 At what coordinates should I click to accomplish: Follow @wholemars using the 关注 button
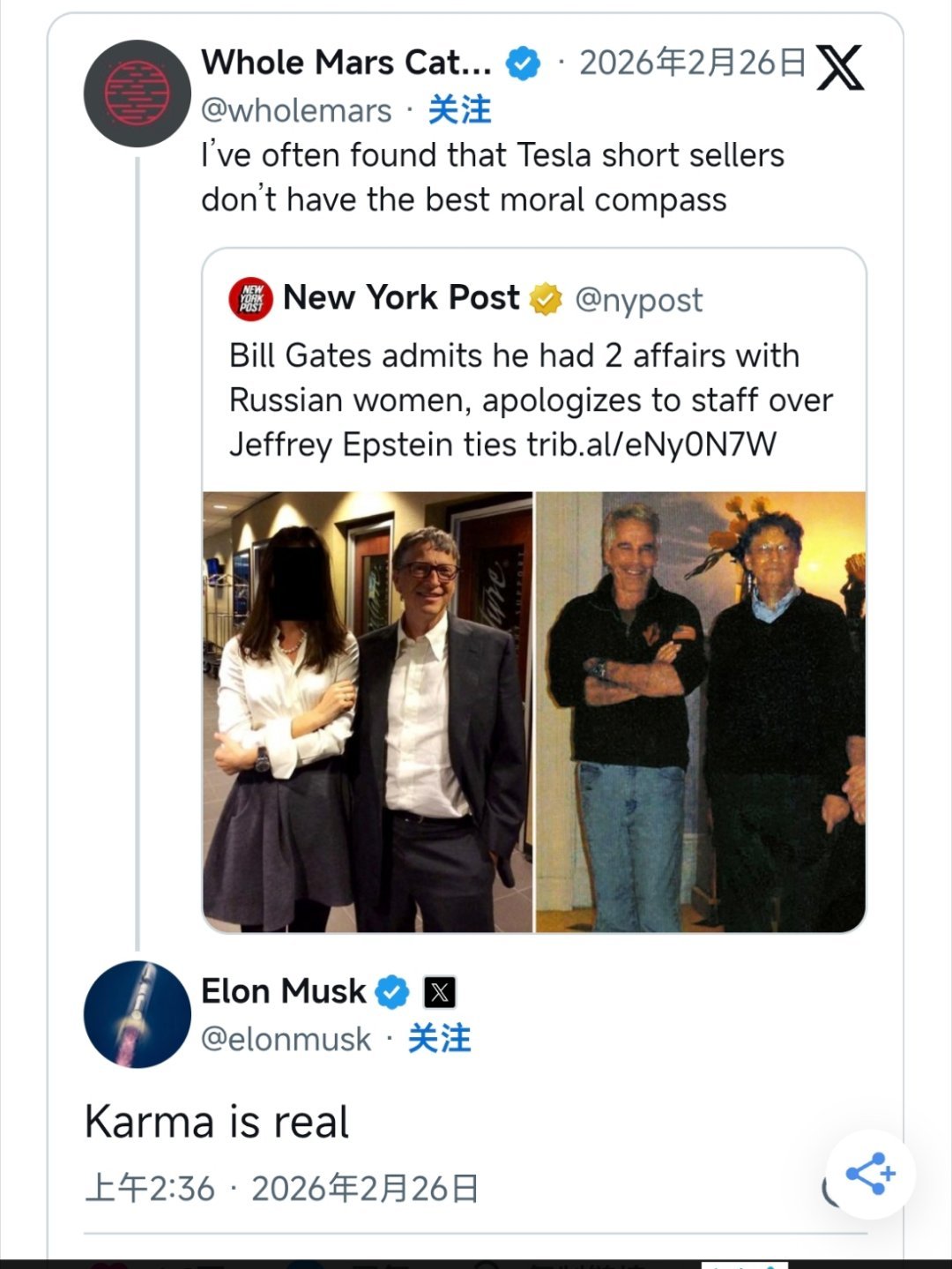(x=459, y=110)
